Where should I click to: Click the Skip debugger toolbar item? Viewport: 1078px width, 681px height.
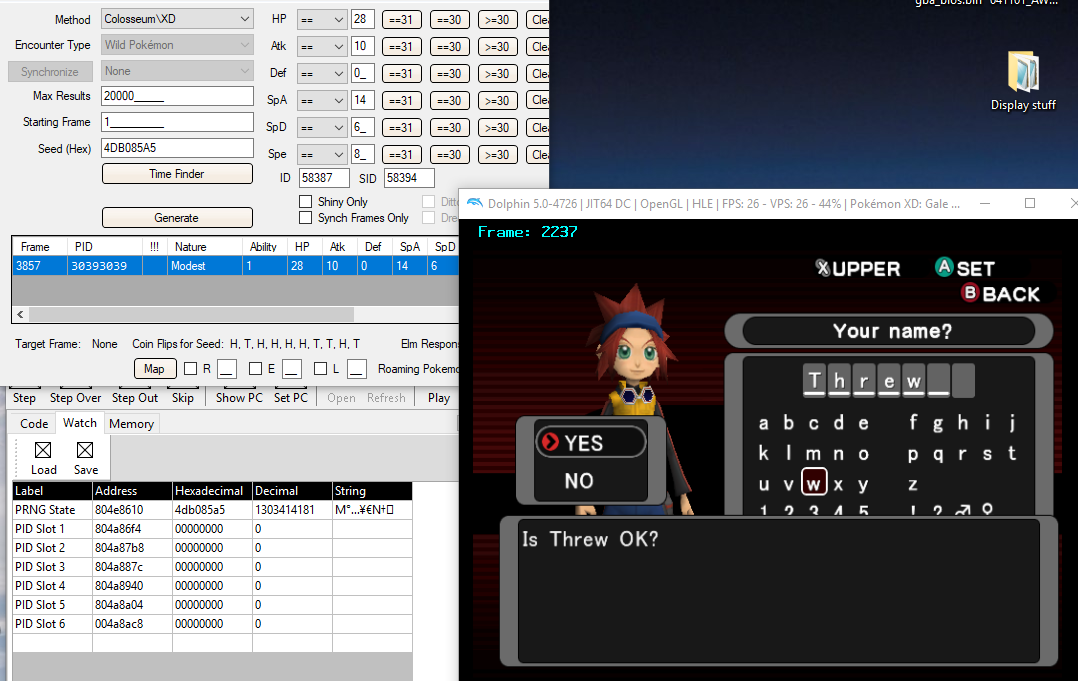tap(183, 398)
